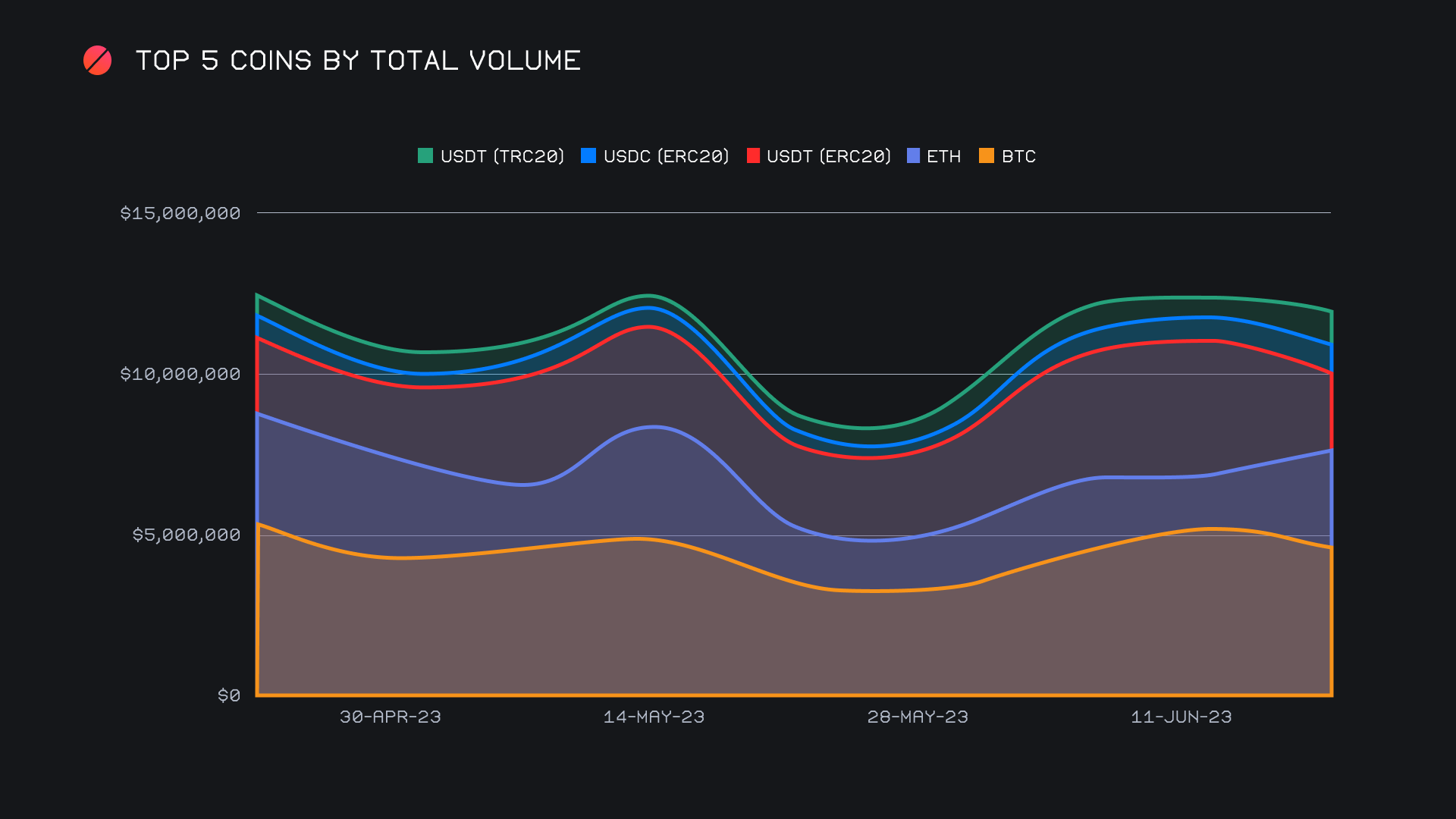Click the green USDT (TRC20) legend swatch
1456x819 pixels.
click(425, 156)
